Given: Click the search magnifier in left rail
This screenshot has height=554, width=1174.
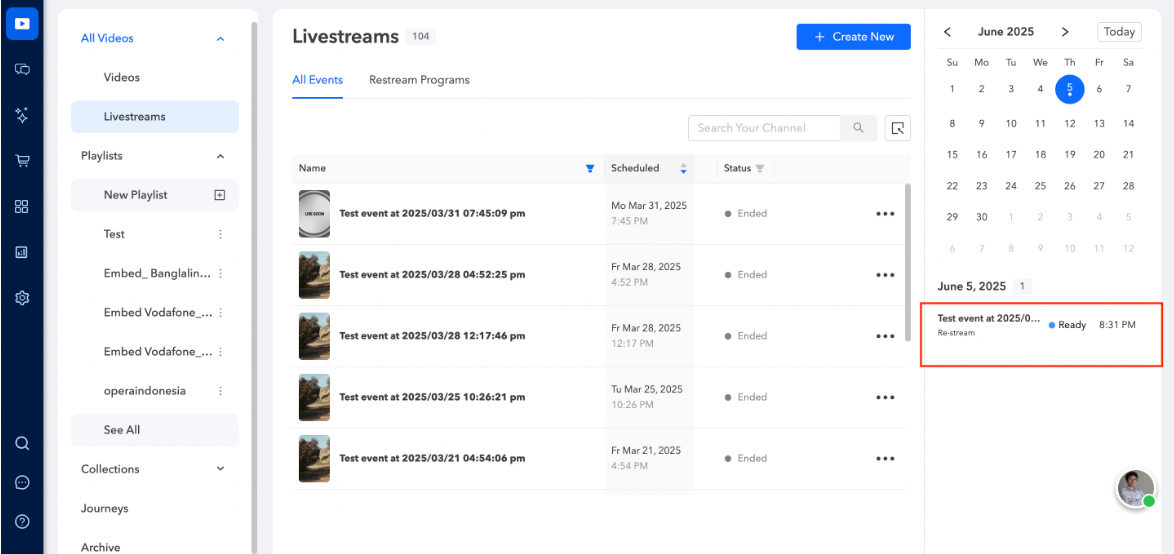Looking at the screenshot, I should (22, 443).
